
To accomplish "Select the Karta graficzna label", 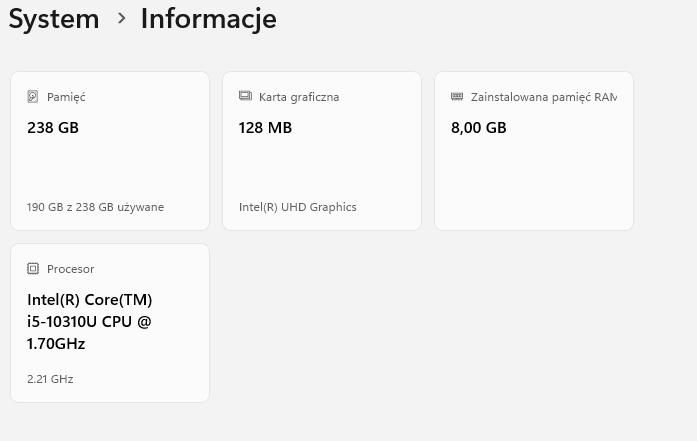I will pyautogui.click(x=299, y=97).
